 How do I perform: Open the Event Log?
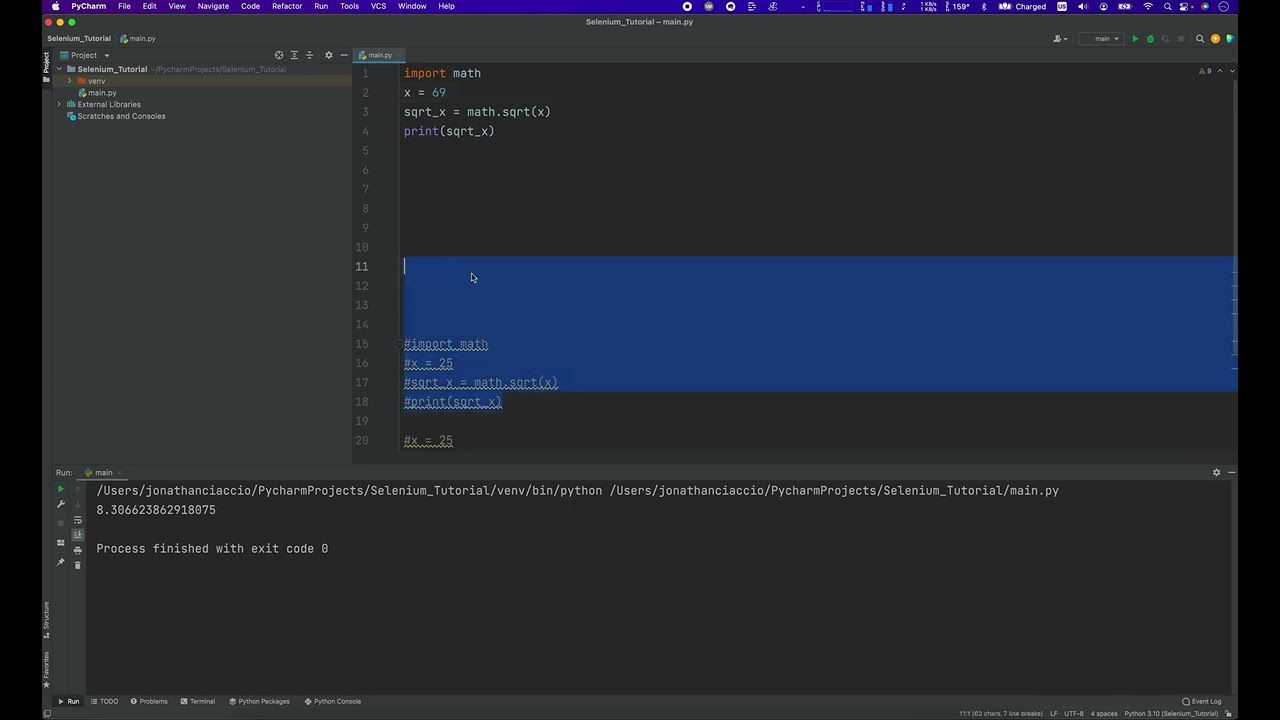click(1202, 701)
